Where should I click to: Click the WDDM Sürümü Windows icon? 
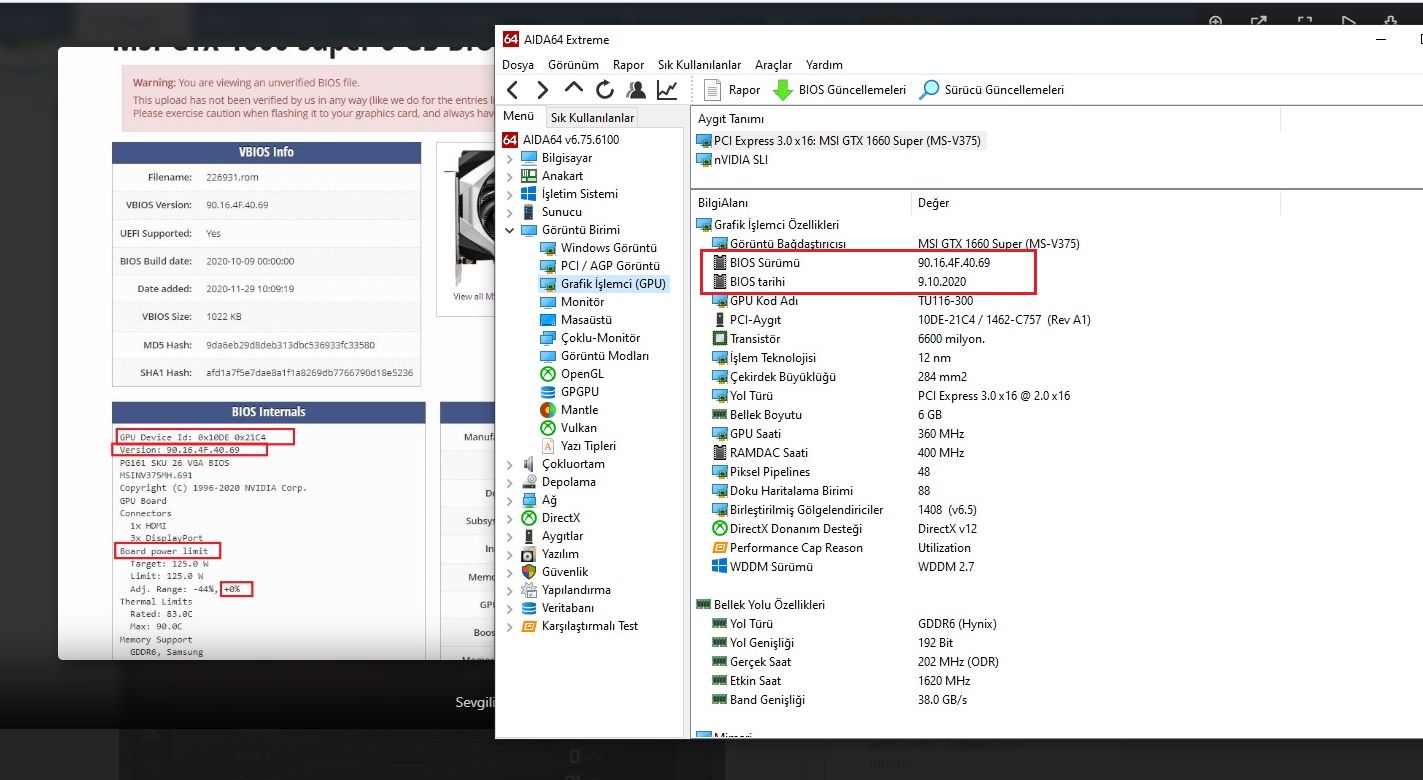(719, 567)
